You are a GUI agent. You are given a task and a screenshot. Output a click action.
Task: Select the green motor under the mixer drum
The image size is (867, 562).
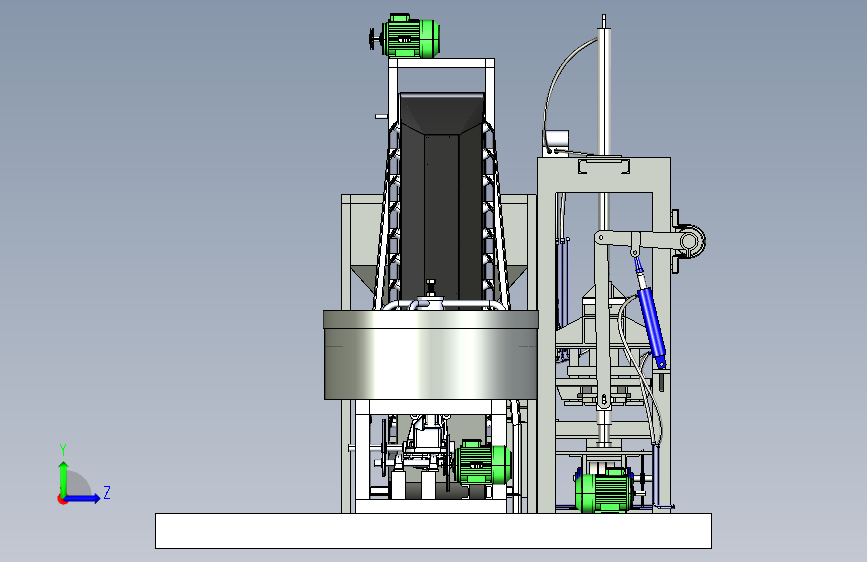[483, 464]
